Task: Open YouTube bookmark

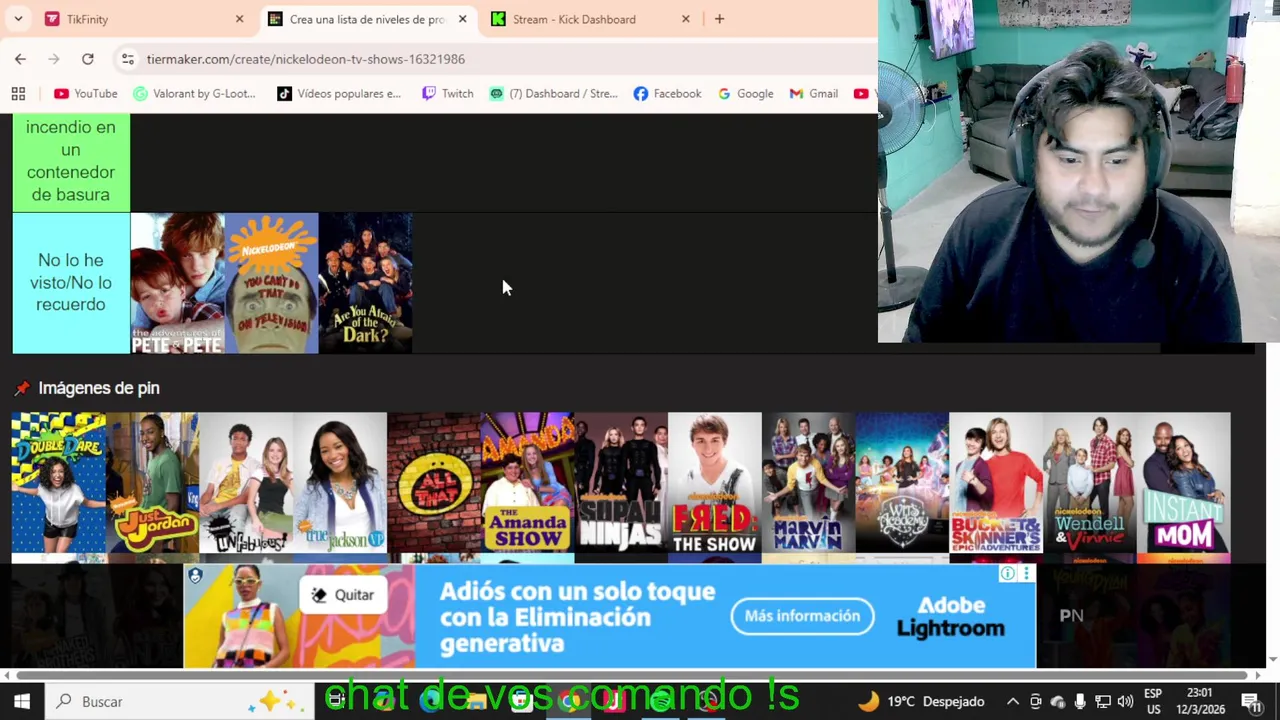Action: point(86,94)
